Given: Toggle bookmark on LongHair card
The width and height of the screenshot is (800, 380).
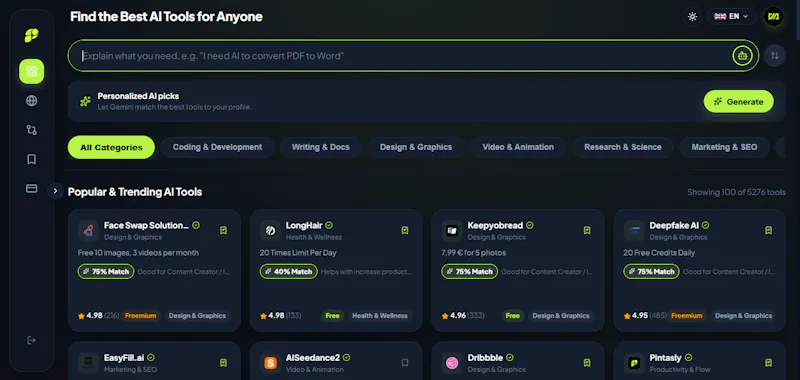Looking at the screenshot, I should click(x=405, y=231).
